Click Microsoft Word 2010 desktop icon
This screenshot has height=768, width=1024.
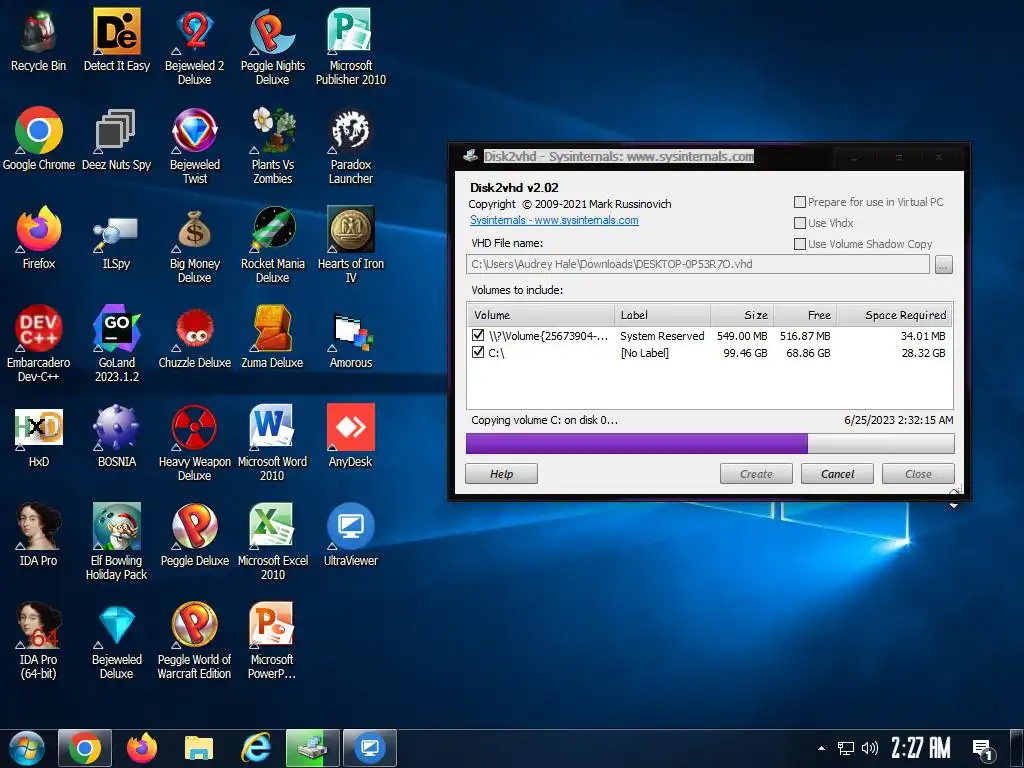click(x=272, y=443)
